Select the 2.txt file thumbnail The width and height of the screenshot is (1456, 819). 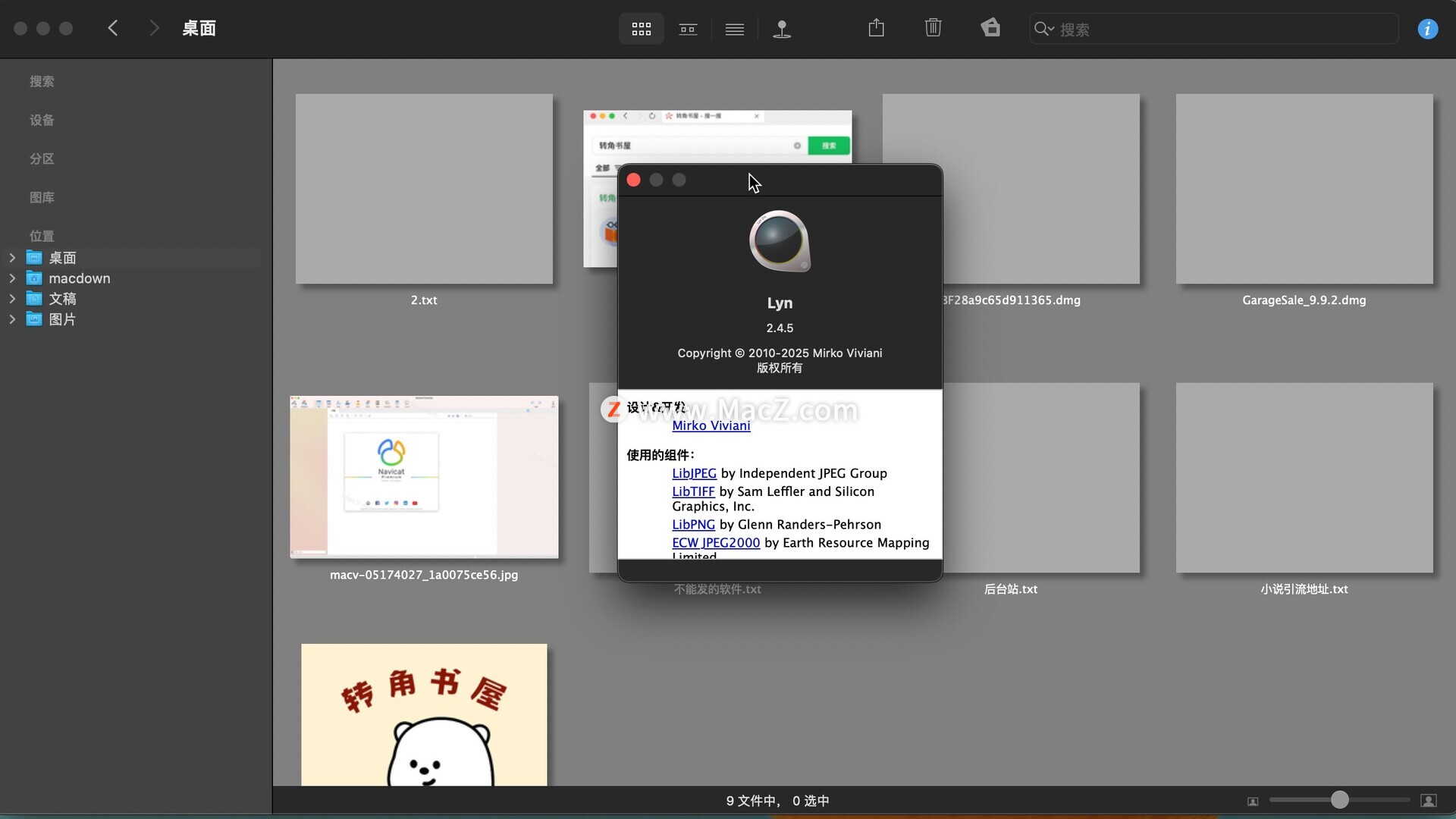(424, 189)
